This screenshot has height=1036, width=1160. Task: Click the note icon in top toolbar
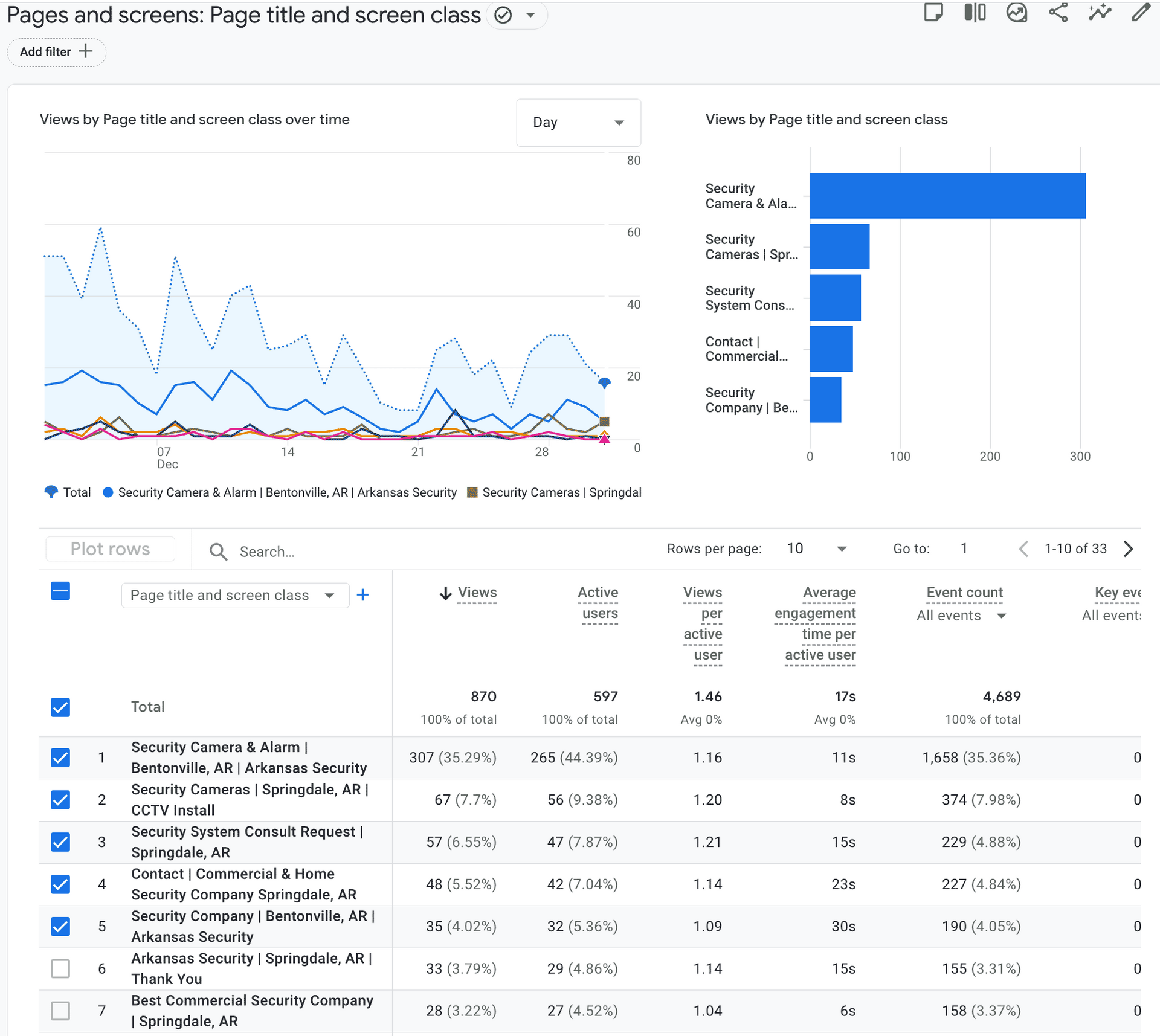(933, 12)
